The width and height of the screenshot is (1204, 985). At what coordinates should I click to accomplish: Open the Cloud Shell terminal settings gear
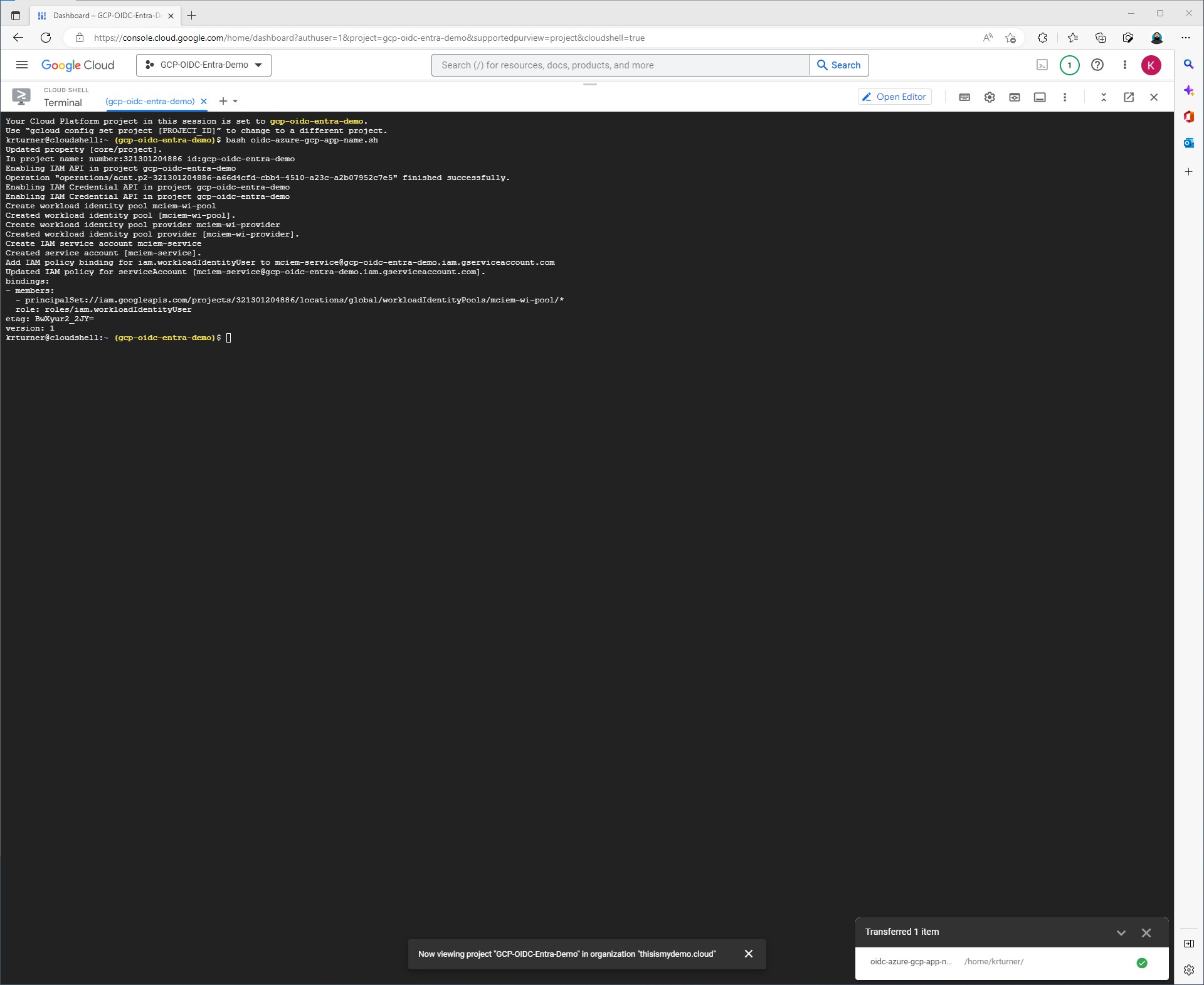990,97
